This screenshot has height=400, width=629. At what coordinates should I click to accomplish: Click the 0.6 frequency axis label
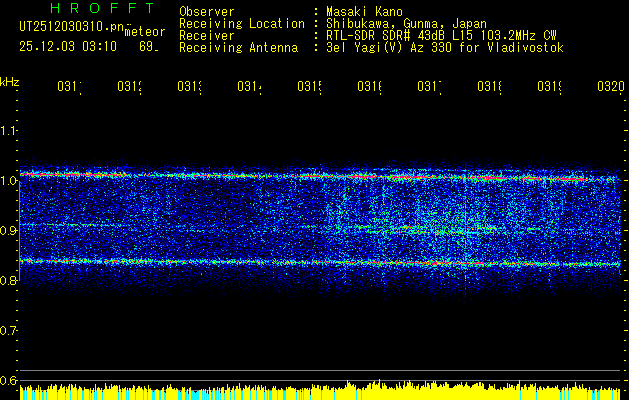[8, 380]
